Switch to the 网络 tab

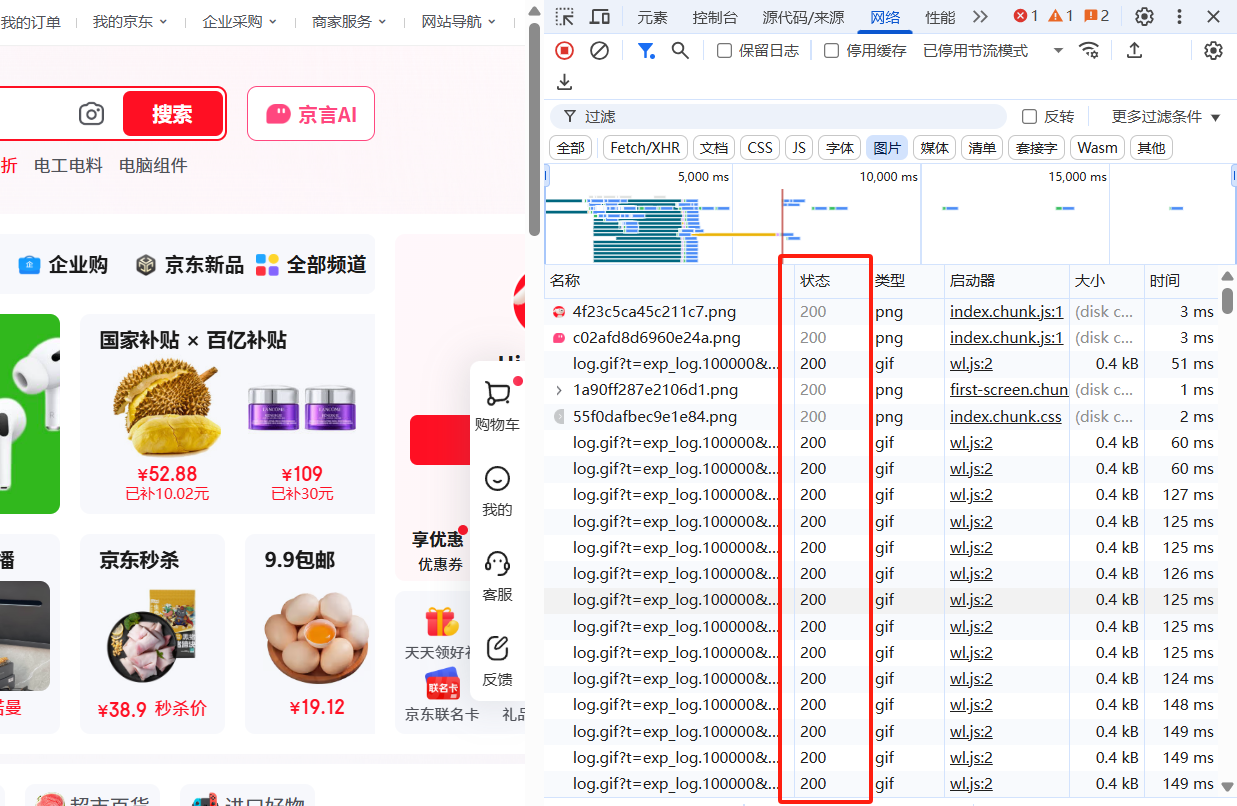(885, 16)
